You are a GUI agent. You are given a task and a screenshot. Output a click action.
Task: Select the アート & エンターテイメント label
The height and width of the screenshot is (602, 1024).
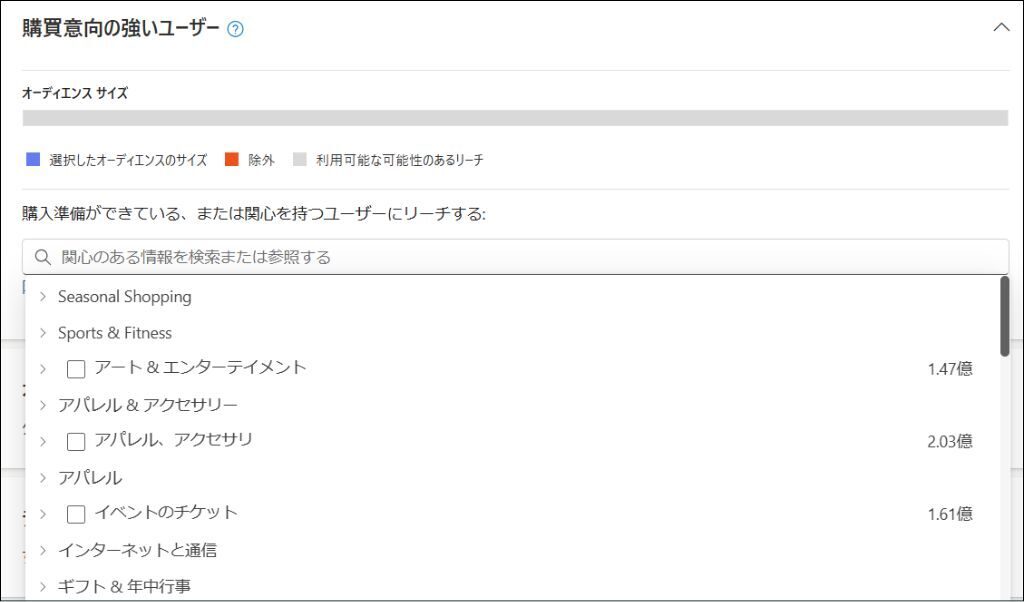pos(200,368)
